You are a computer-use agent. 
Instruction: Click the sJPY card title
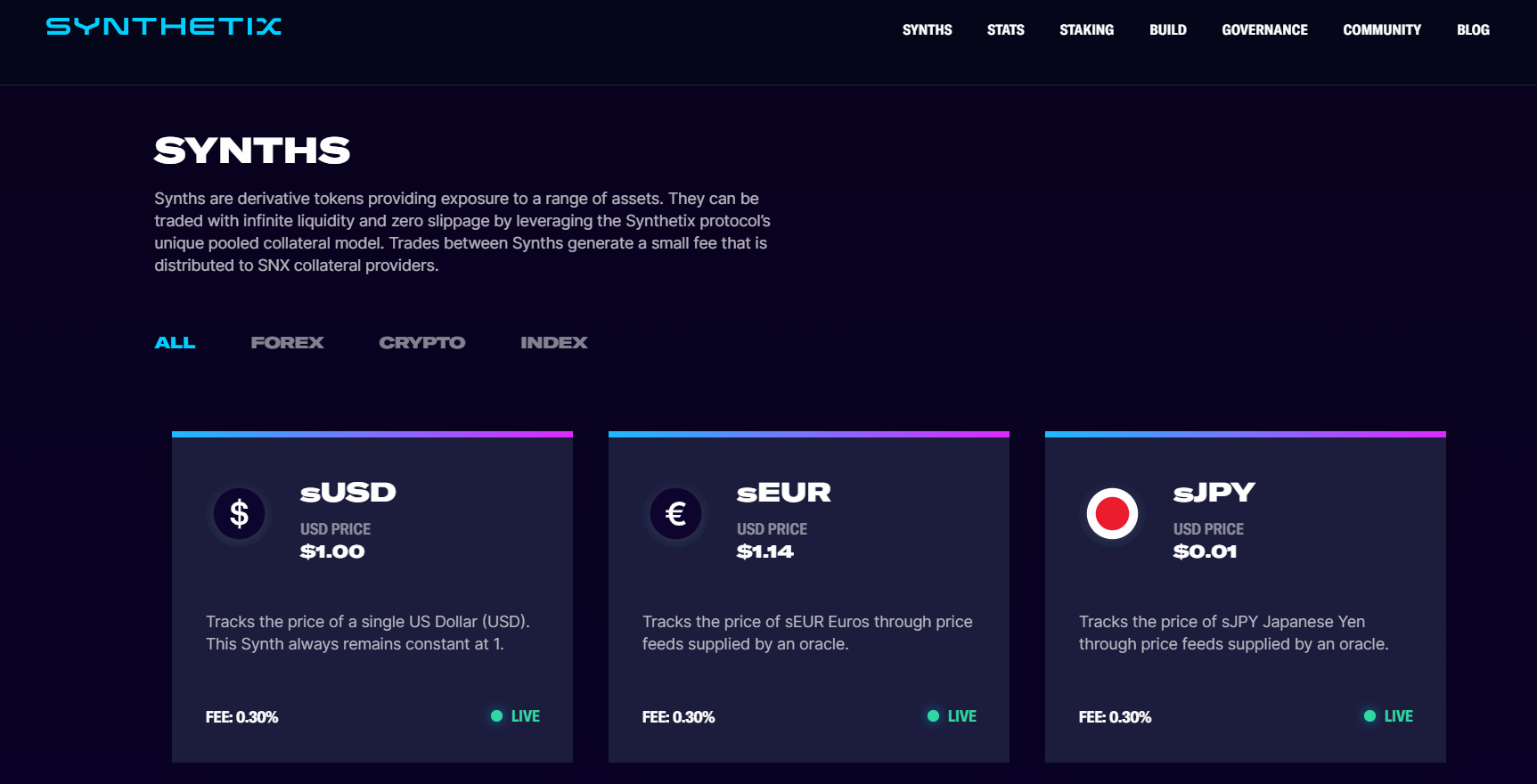(1214, 493)
